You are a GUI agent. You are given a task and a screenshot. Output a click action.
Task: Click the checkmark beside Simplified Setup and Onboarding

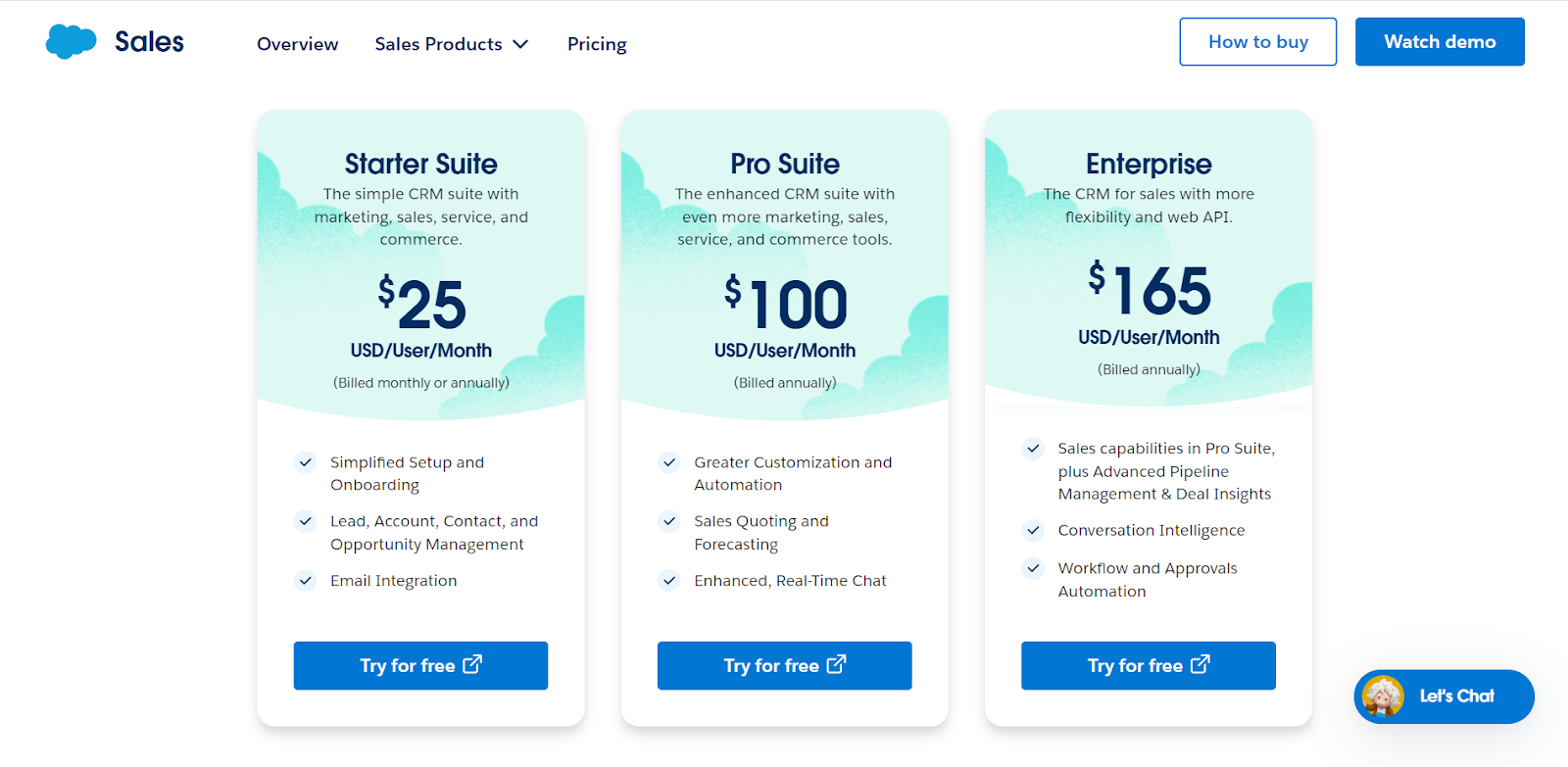pos(304,462)
